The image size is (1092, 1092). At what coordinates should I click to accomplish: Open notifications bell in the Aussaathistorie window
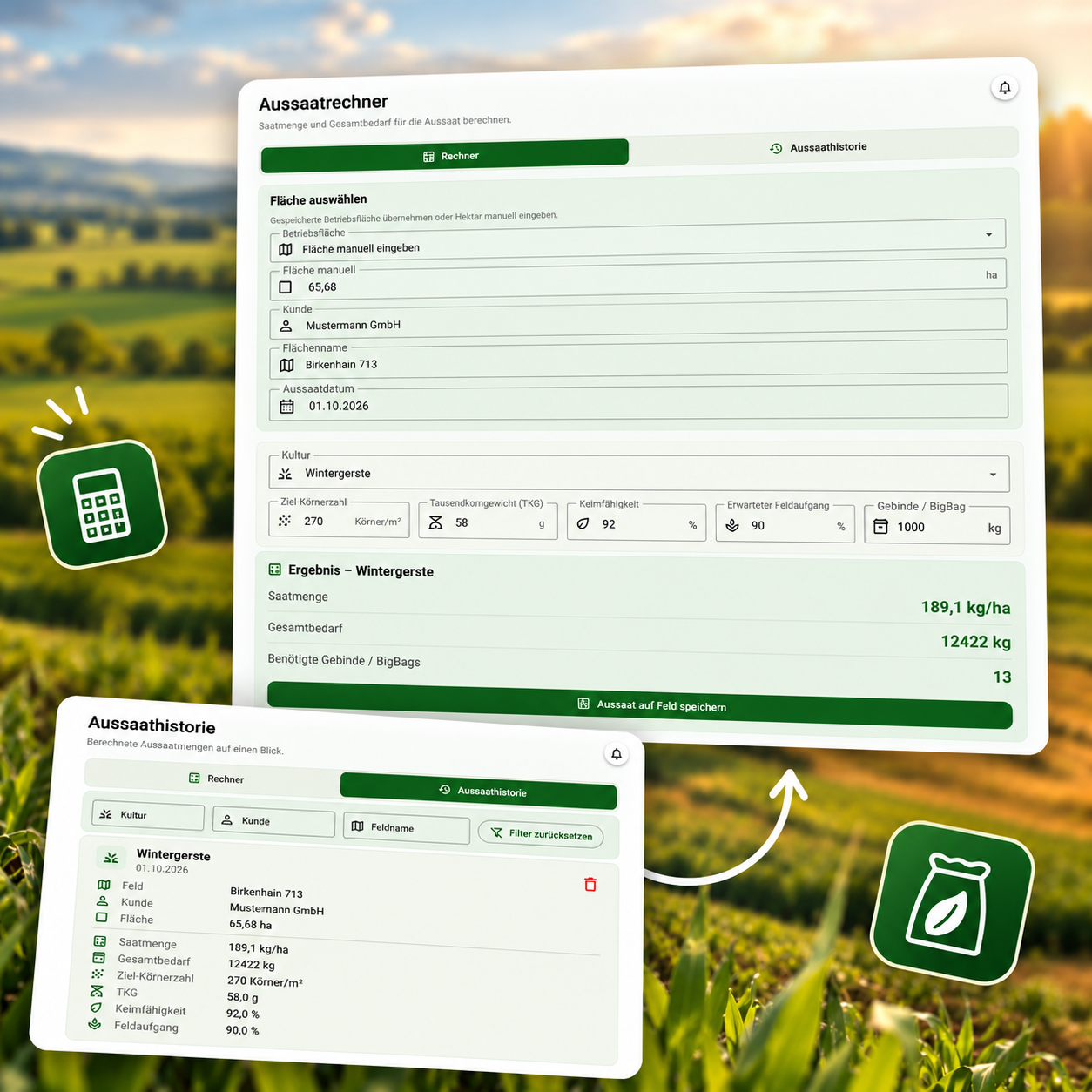[617, 754]
